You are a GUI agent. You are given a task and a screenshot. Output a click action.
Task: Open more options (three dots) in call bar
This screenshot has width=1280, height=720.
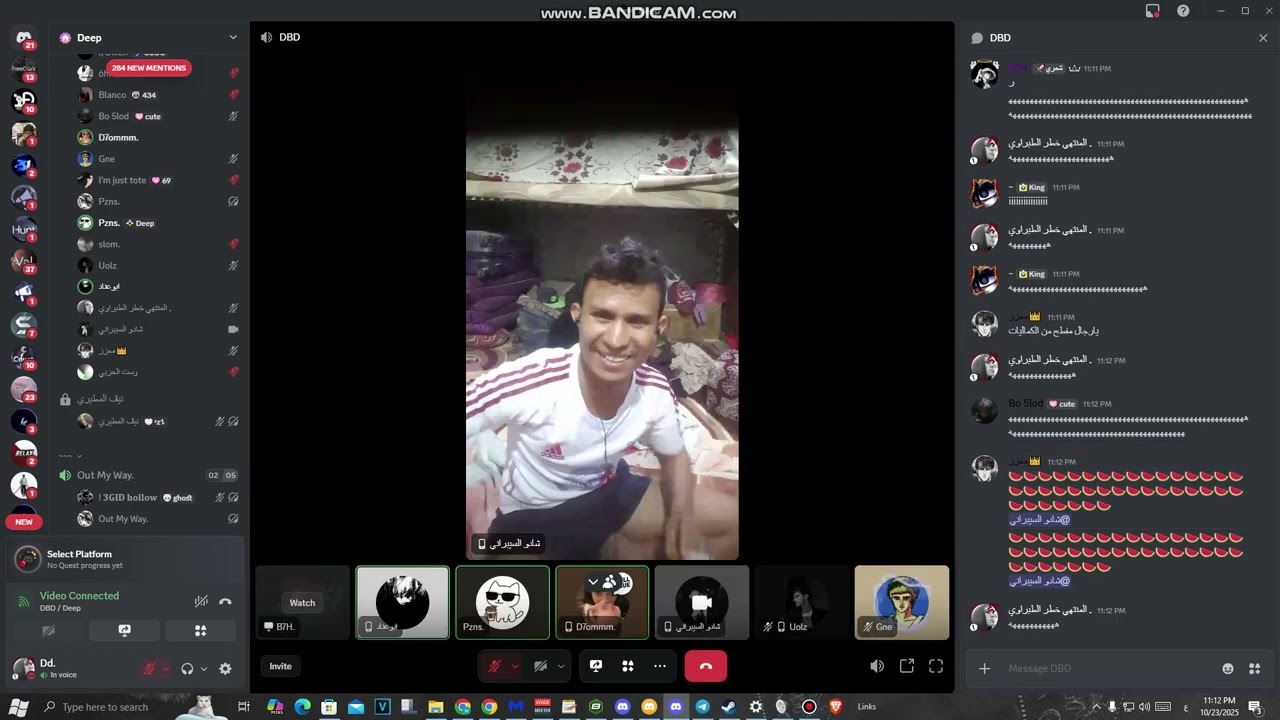[660, 666]
